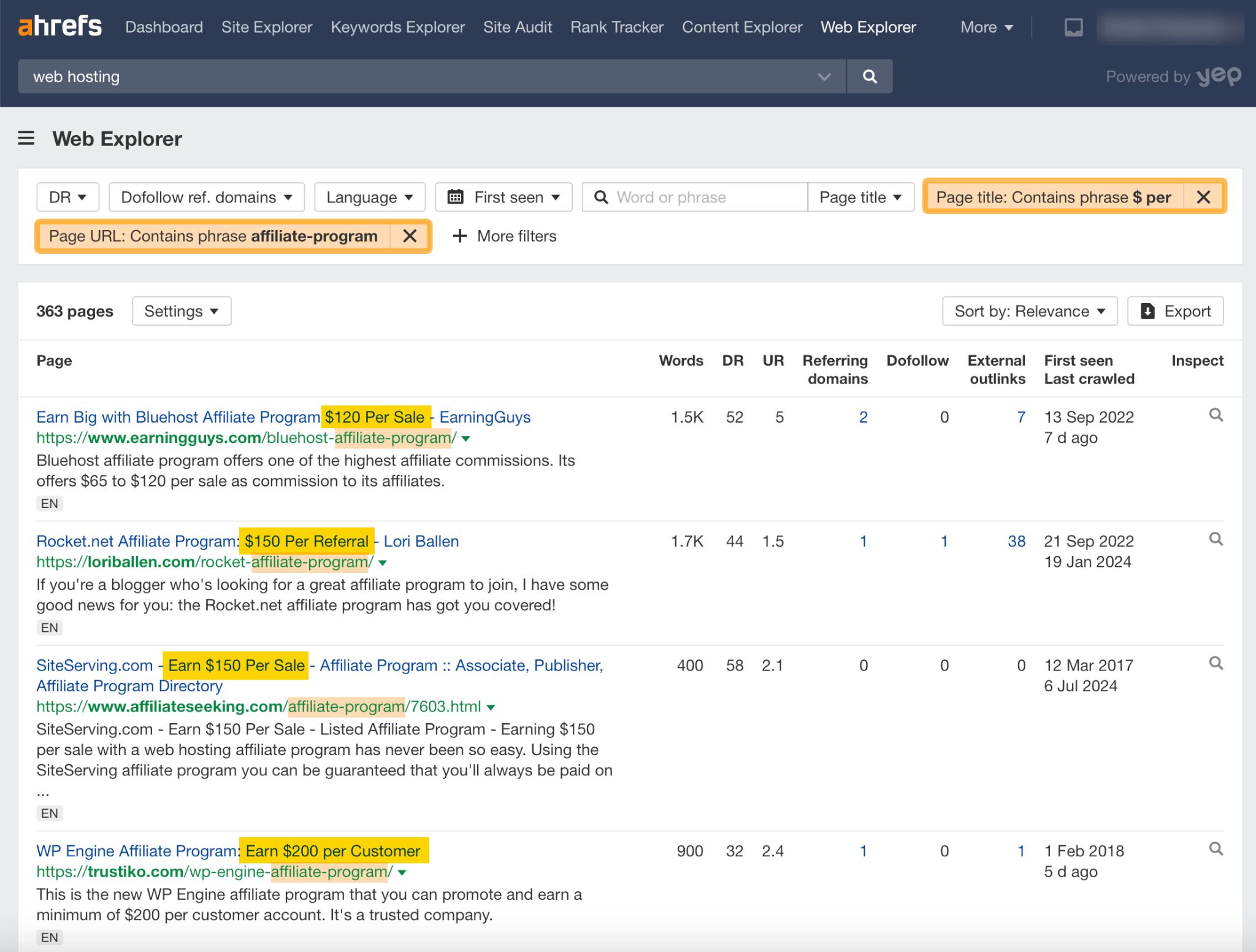The height and width of the screenshot is (952, 1256).
Task: Expand the caret next to trustiko.com URL
Action: (401, 872)
